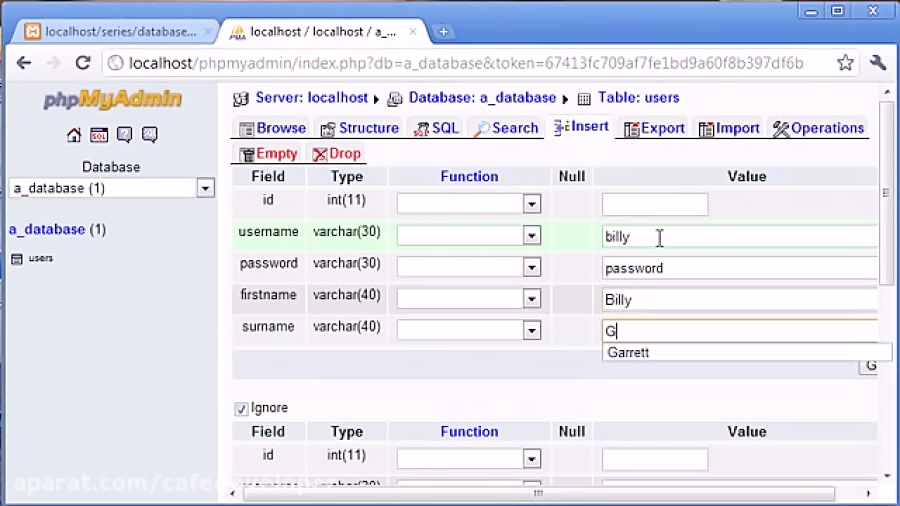Open Function dropdown for password field

(x=532, y=267)
